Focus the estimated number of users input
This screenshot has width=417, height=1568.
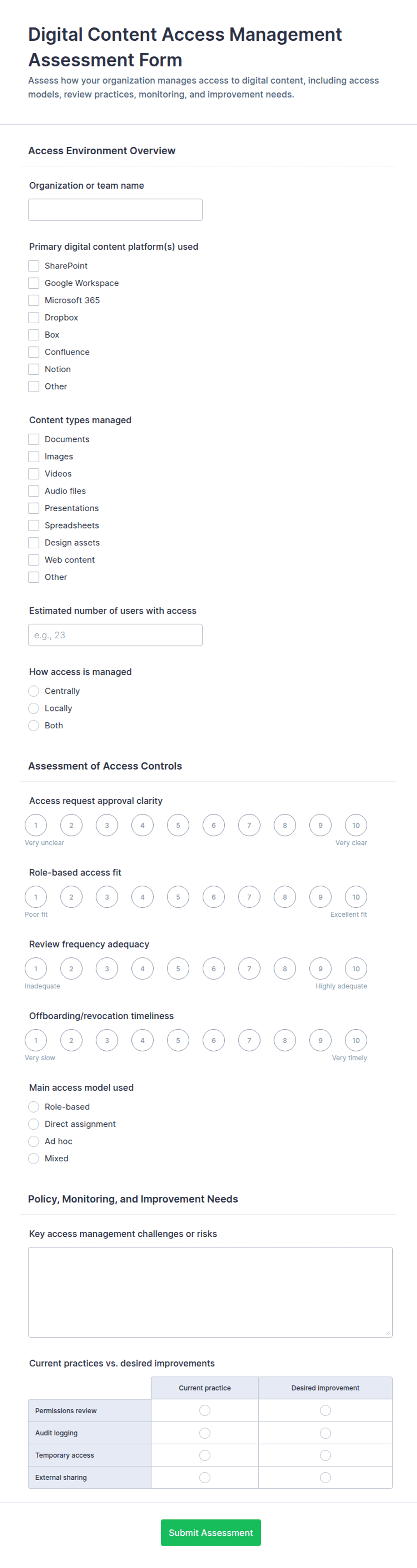115,635
